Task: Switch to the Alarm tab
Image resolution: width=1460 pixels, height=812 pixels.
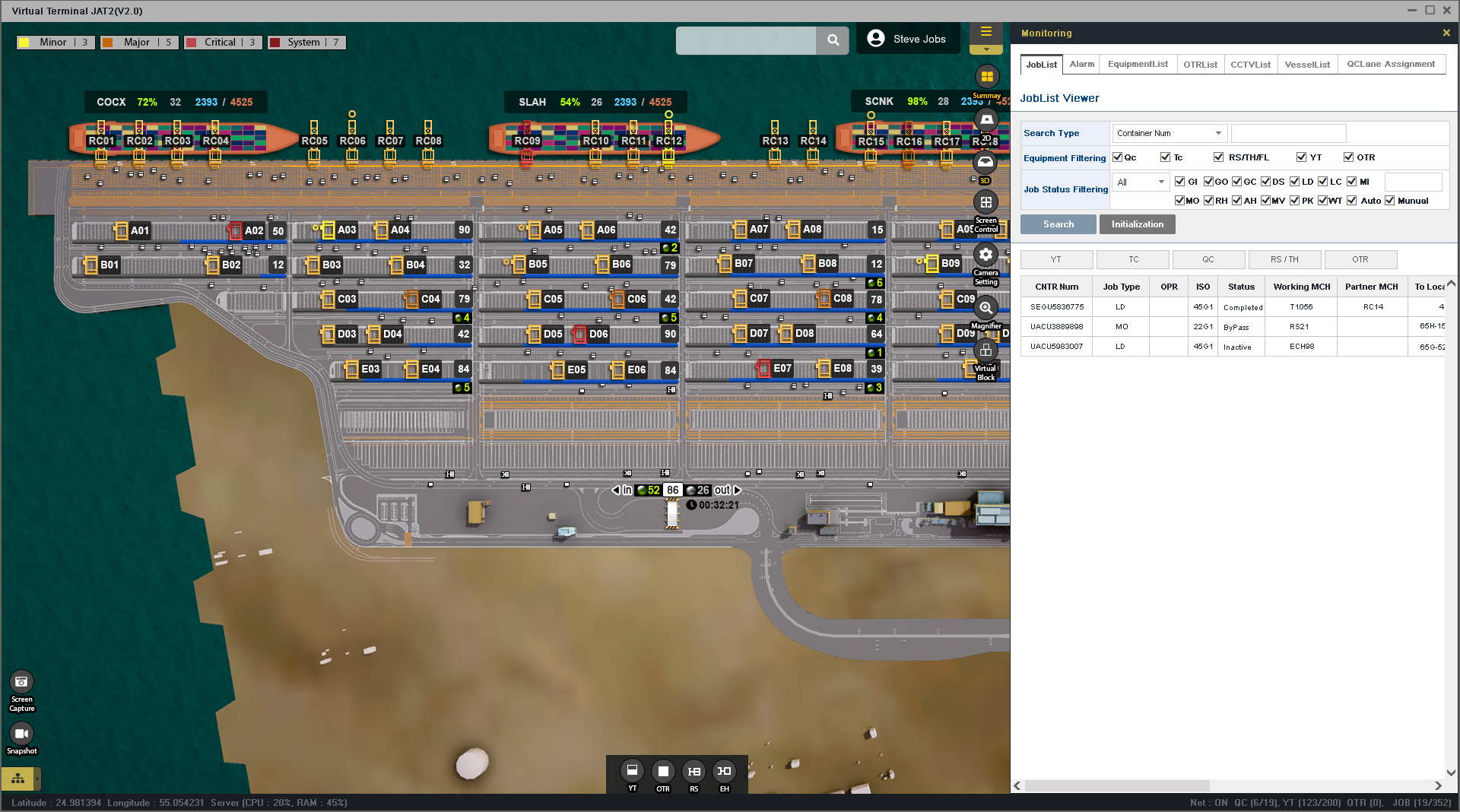Action: point(1081,65)
